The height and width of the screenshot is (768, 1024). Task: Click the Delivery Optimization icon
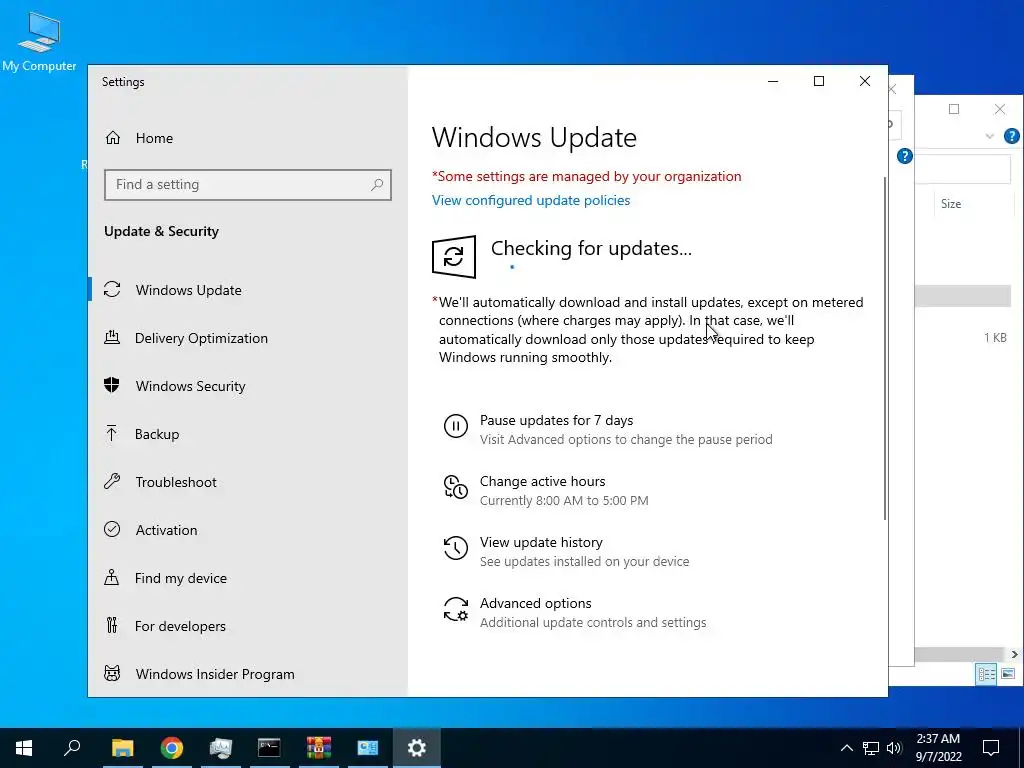(x=112, y=338)
